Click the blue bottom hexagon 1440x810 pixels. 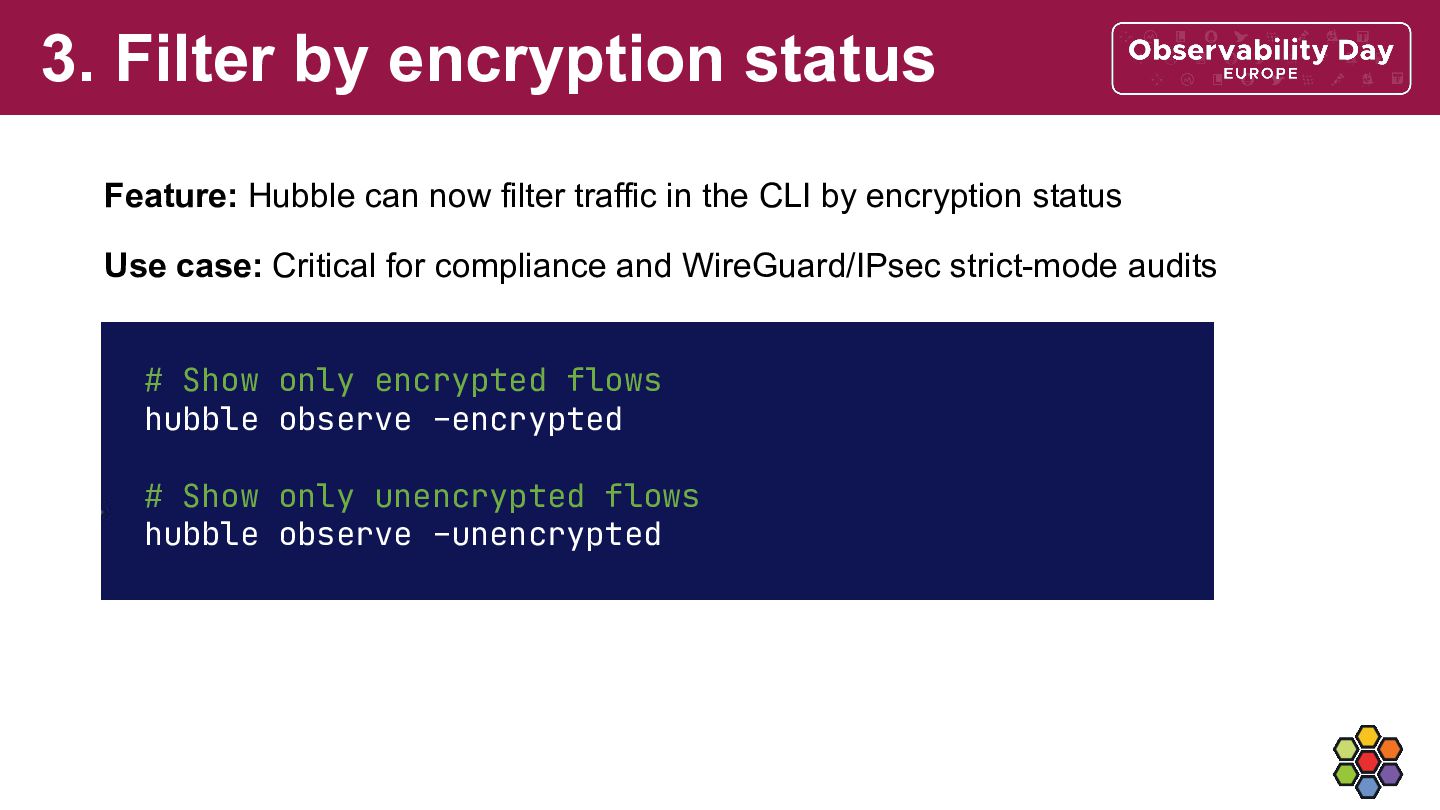[1368, 786]
